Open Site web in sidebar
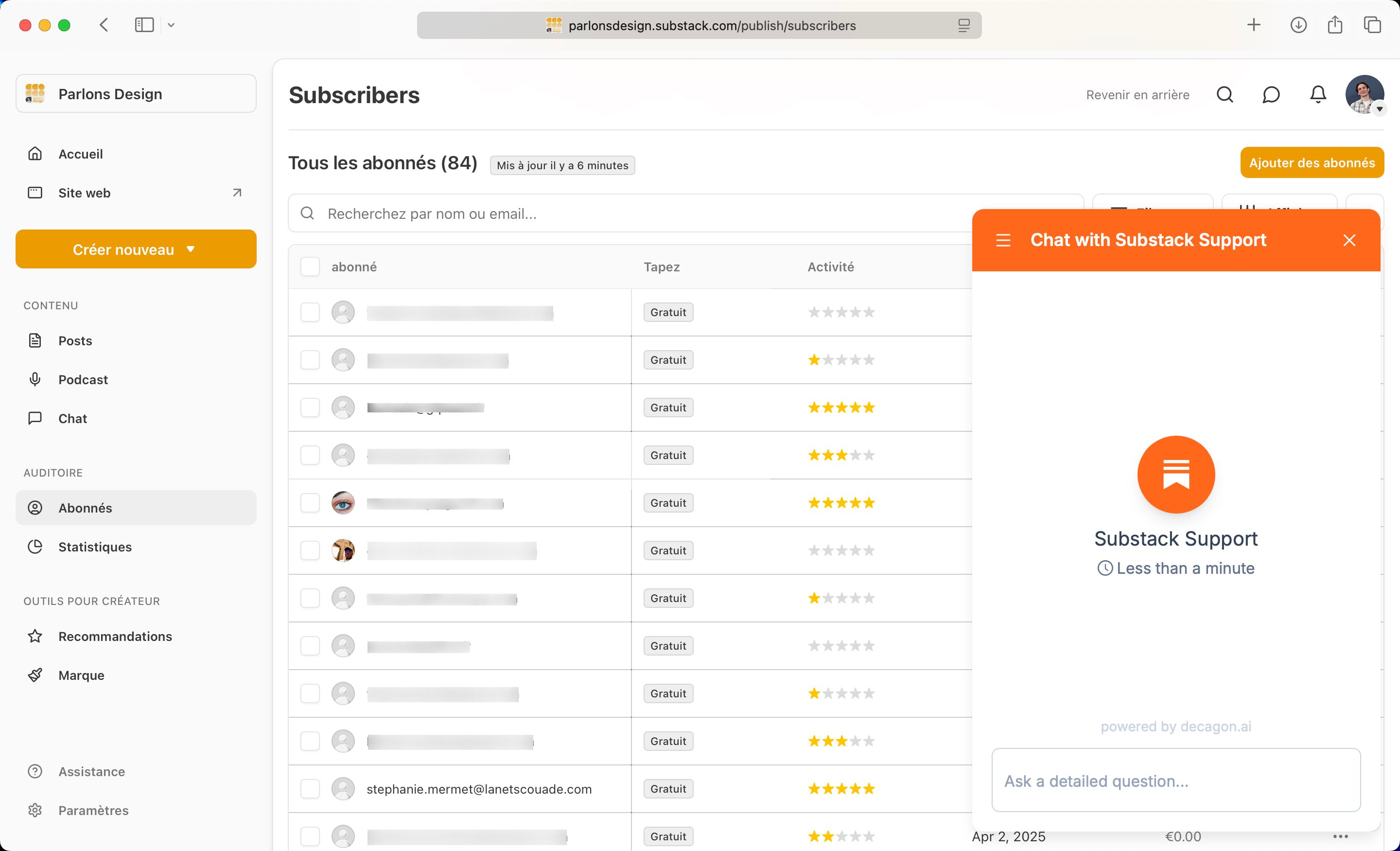This screenshot has height=851, width=1400. click(136, 193)
